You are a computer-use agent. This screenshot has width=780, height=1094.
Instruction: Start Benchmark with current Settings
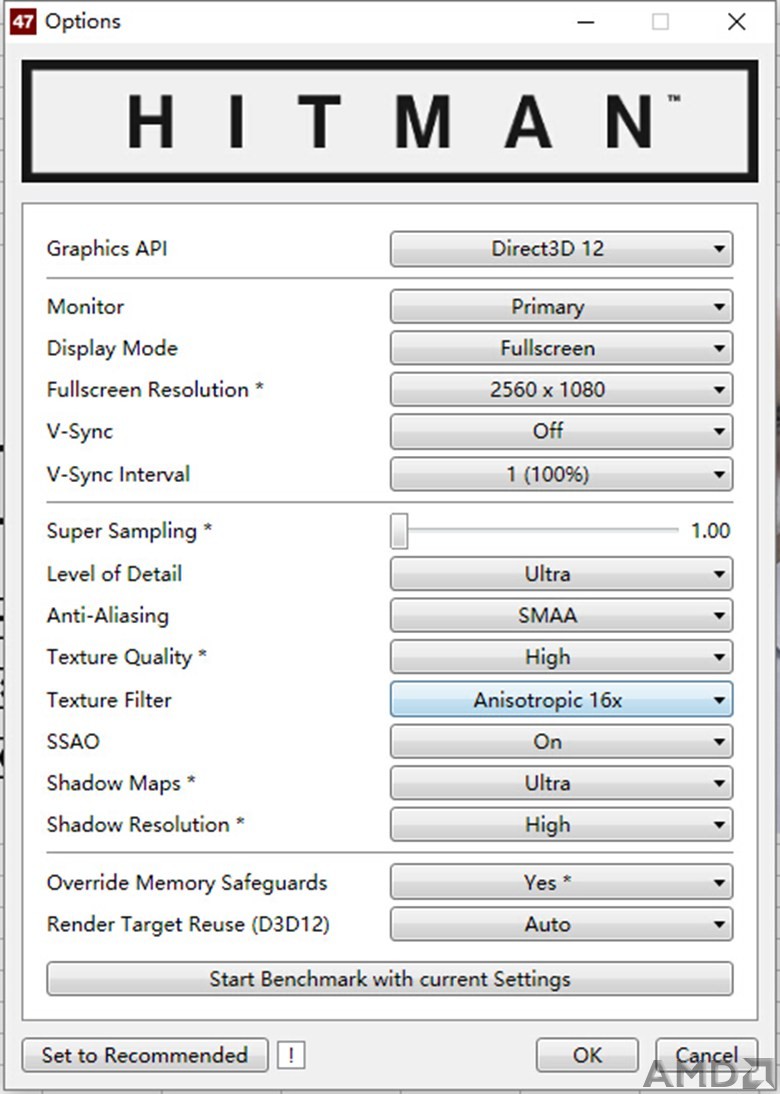389,979
